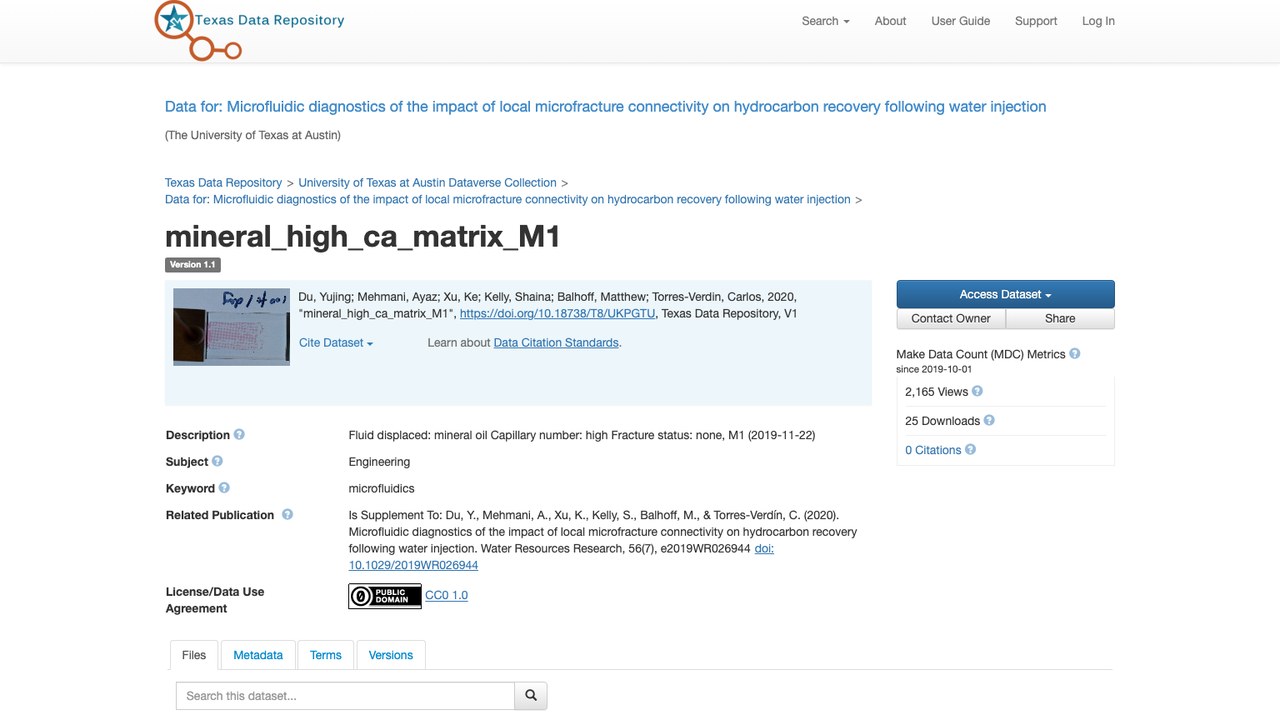
Task: Open the User Guide
Action: 960,21
